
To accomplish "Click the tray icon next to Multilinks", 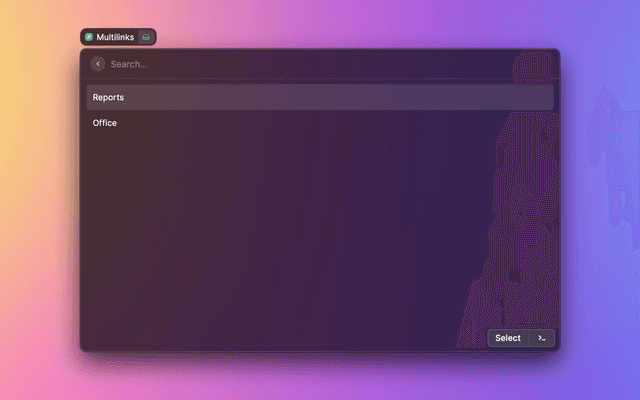I will pos(146,37).
